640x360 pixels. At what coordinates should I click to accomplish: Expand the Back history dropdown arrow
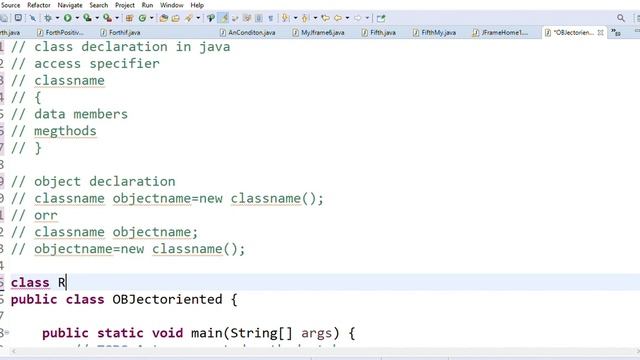click(347, 18)
